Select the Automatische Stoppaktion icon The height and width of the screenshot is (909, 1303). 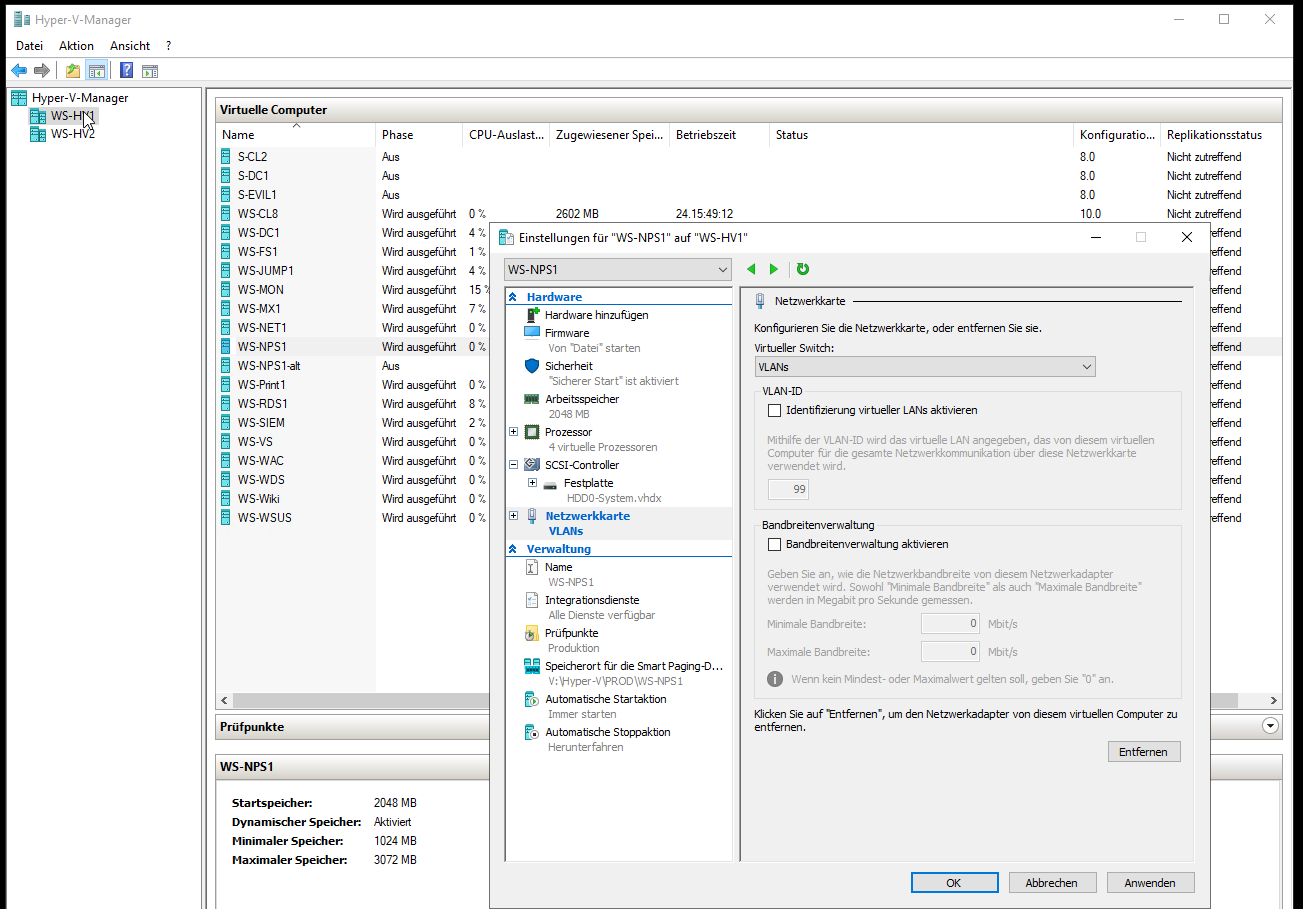[532, 732]
